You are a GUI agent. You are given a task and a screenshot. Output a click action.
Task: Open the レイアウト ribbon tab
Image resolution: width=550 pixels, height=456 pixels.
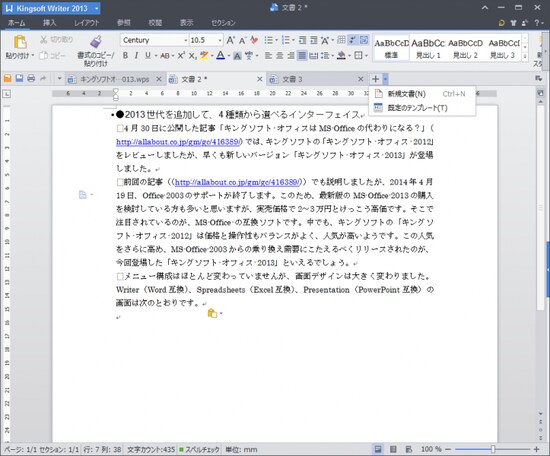[x=87, y=23]
